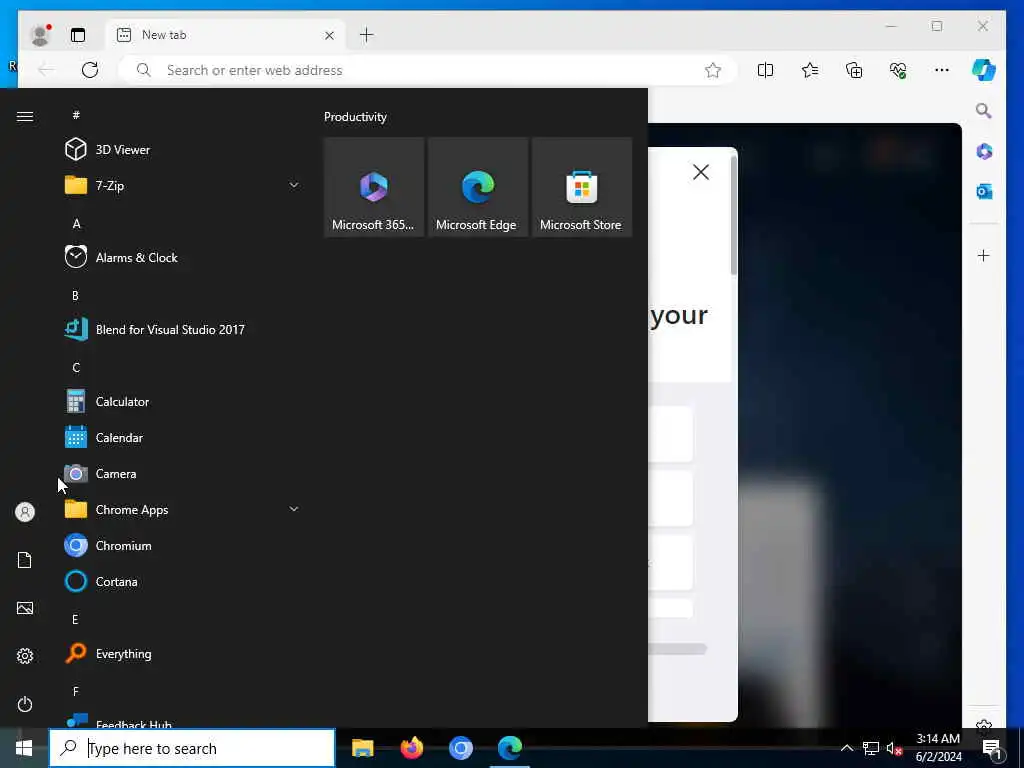Open Edge Settings and more menu
The image size is (1024, 768).
pyautogui.click(x=942, y=70)
